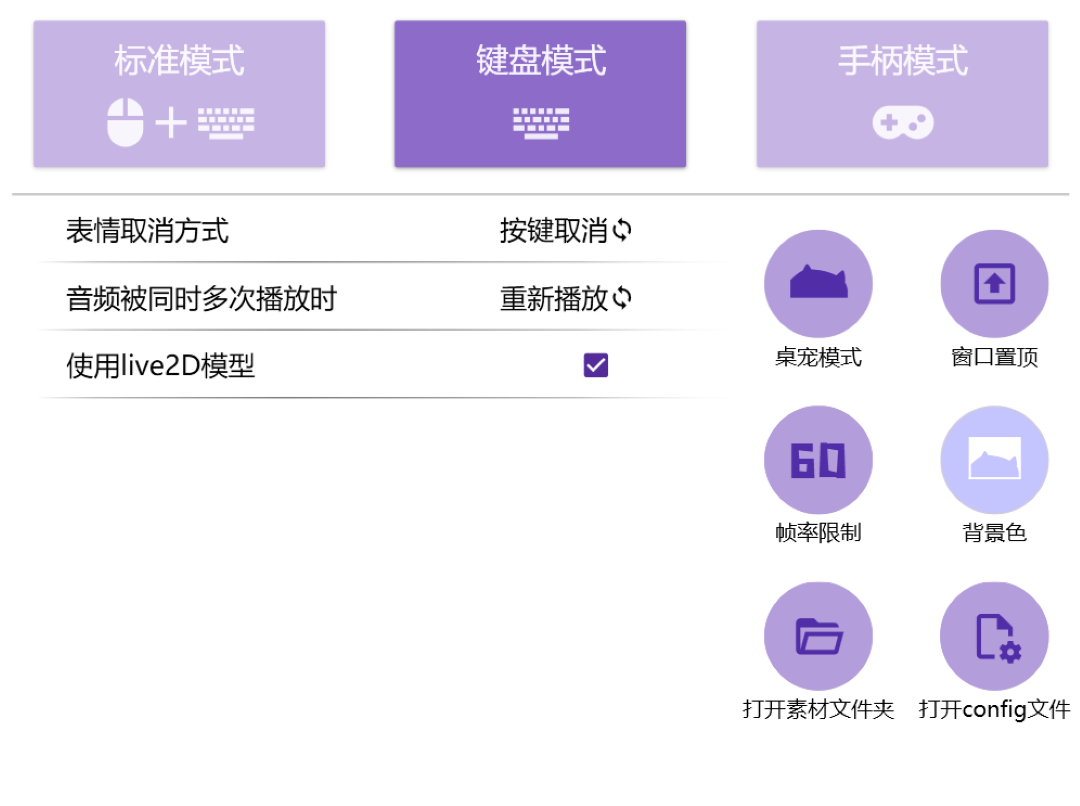This screenshot has width=1080, height=806.
Task: Open the 背景色 background color icon
Action: coord(994,459)
